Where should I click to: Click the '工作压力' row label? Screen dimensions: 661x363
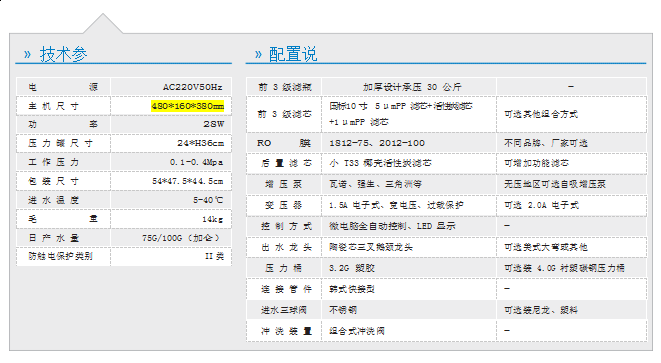(x=54, y=162)
